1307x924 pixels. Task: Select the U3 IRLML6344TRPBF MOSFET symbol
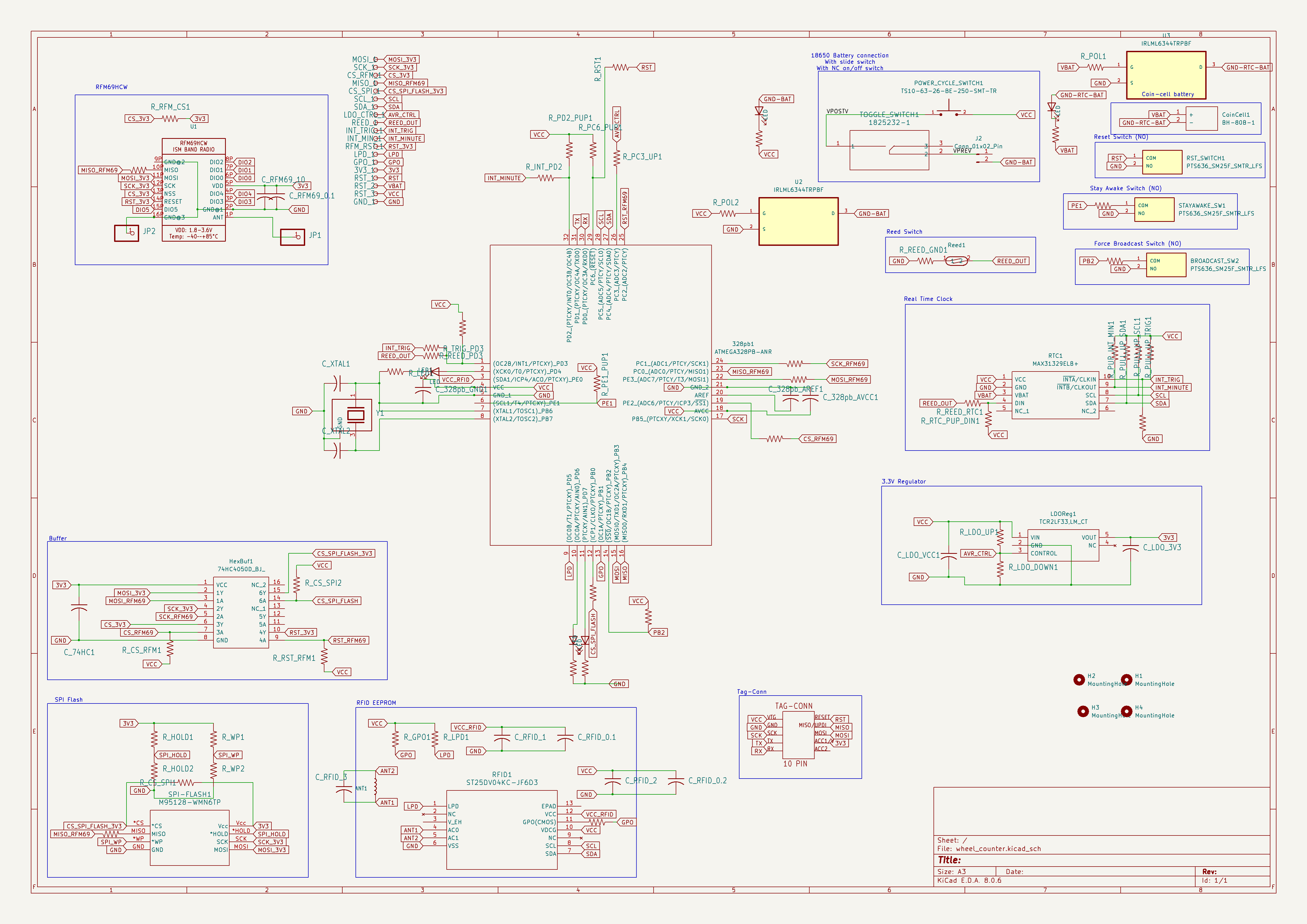tap(1166, 75)
